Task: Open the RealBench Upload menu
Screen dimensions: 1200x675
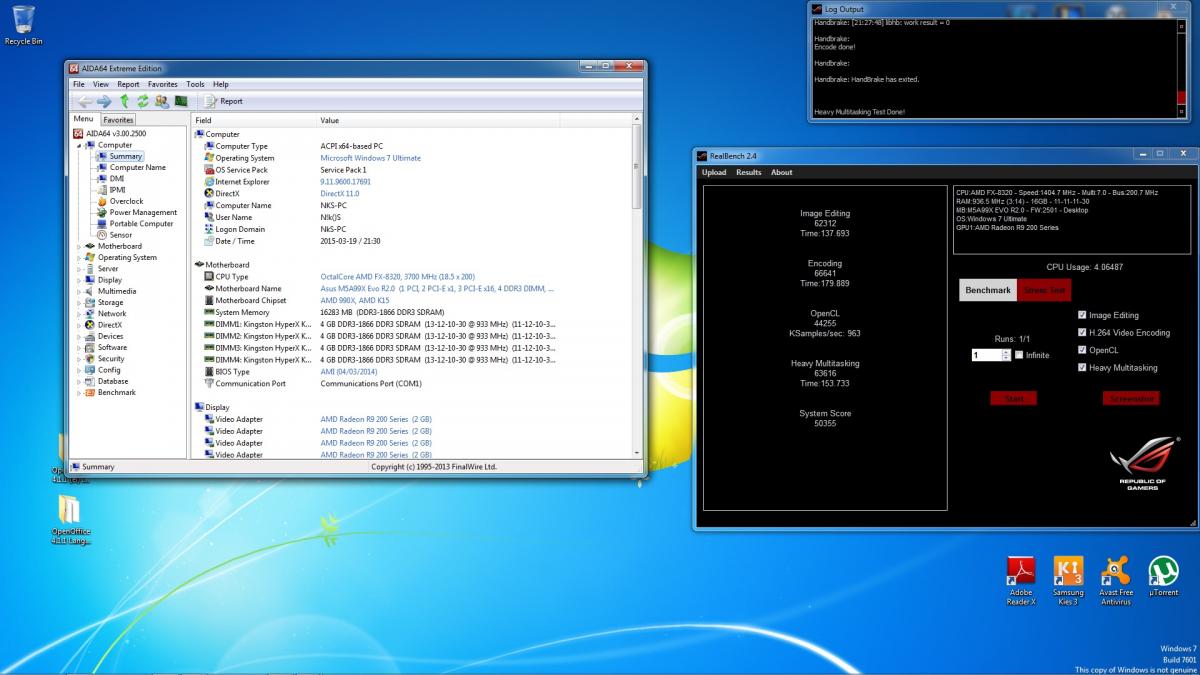Action: click(714, 172)
